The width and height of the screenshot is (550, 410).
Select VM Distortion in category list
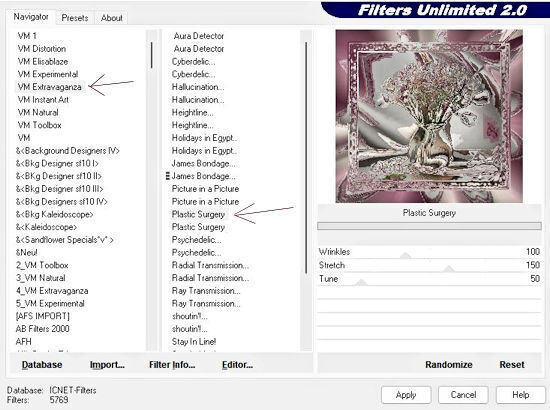tap(42, 48)
